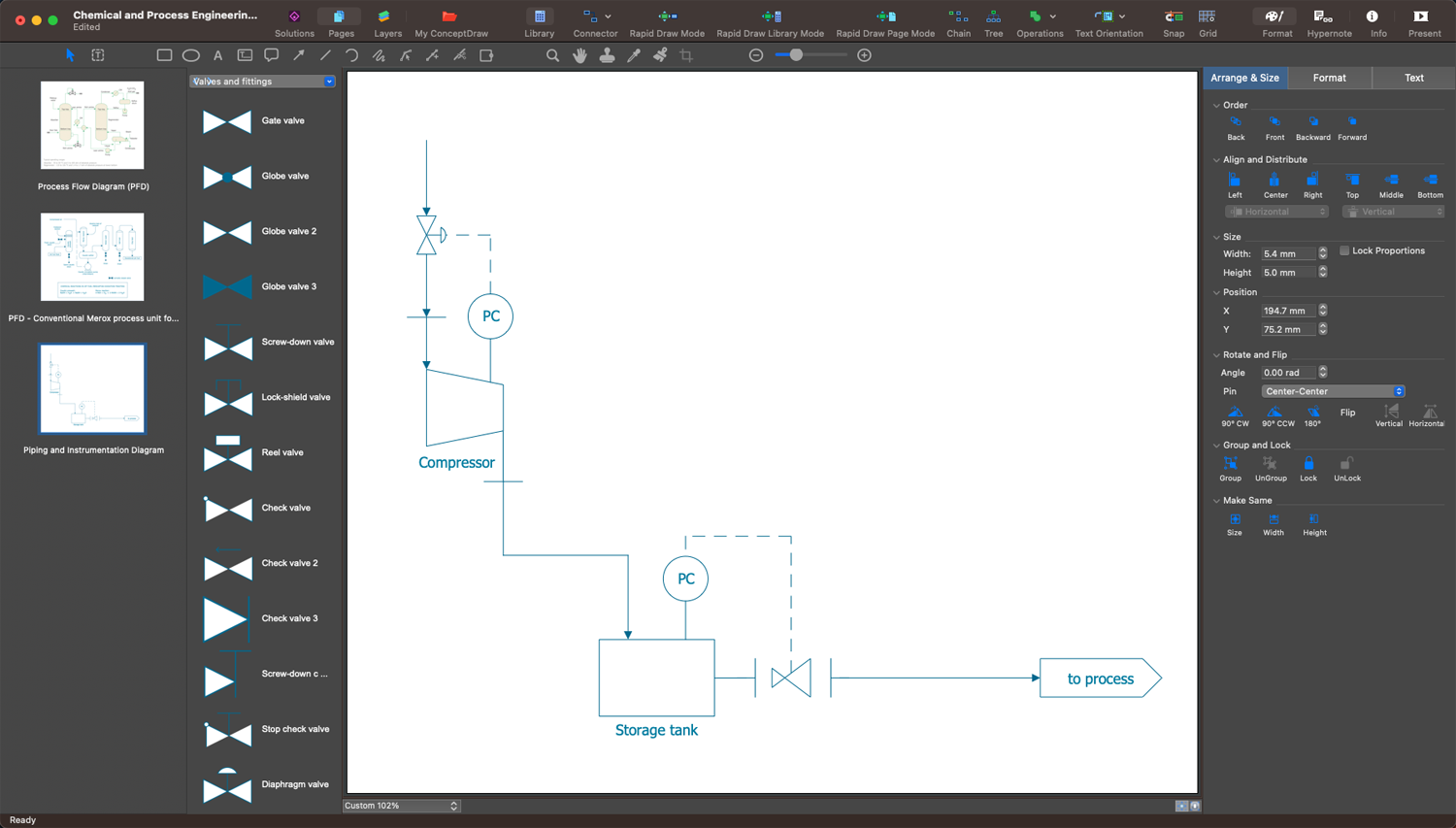
Task: Click the zoom-in plus button
Action: pyautogui.click(x=864, y=55)
